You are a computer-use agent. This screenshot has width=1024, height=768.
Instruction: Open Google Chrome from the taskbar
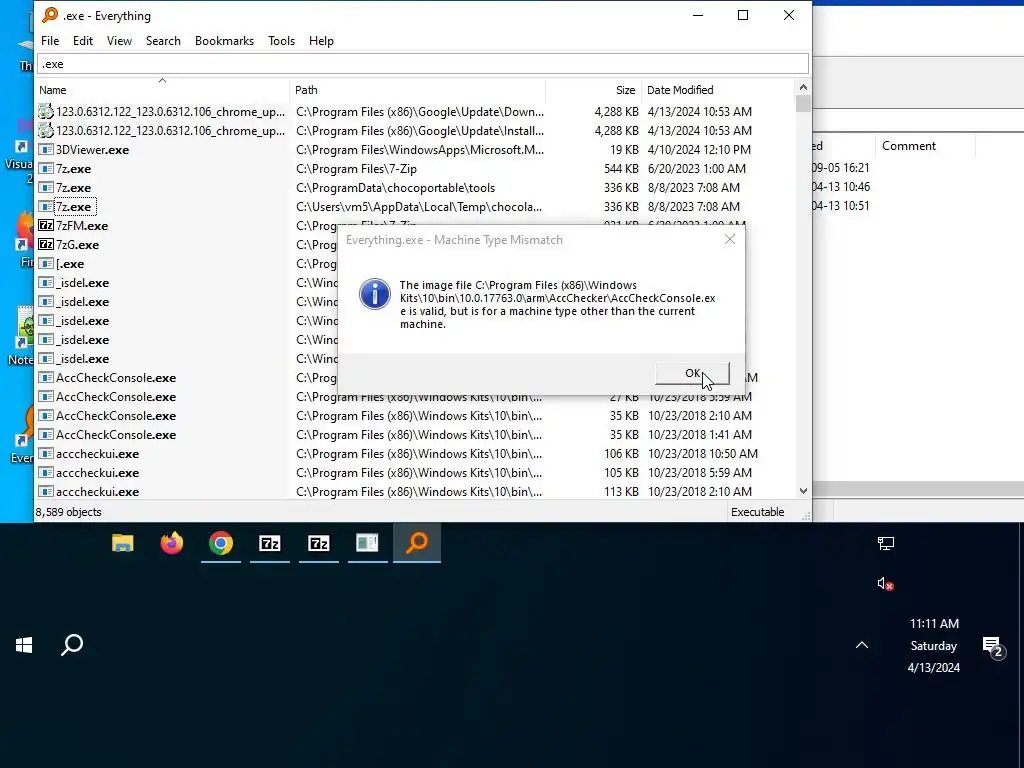click(x=221, y=543)
